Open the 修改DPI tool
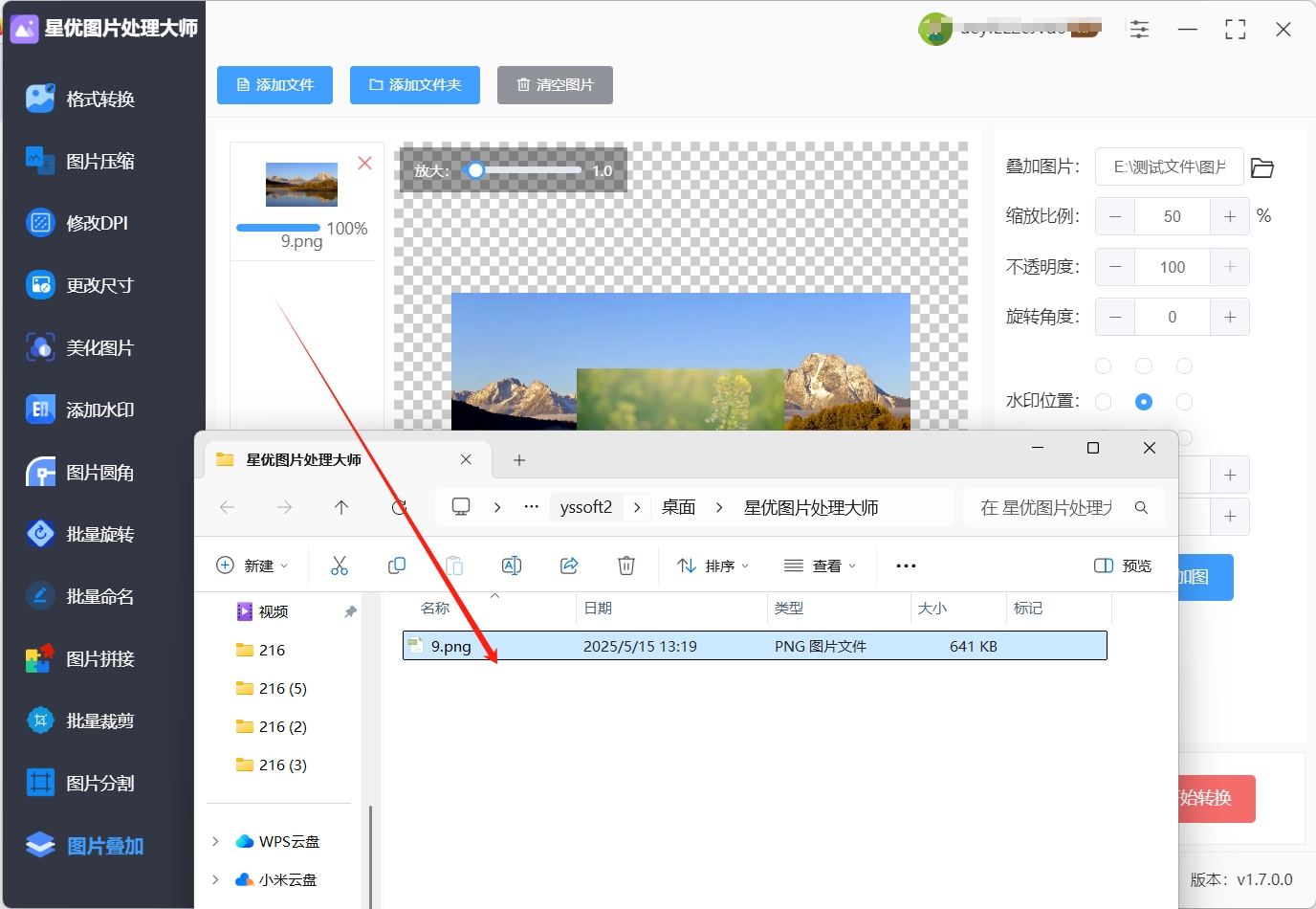1316x909 pixels. [78, 223]
